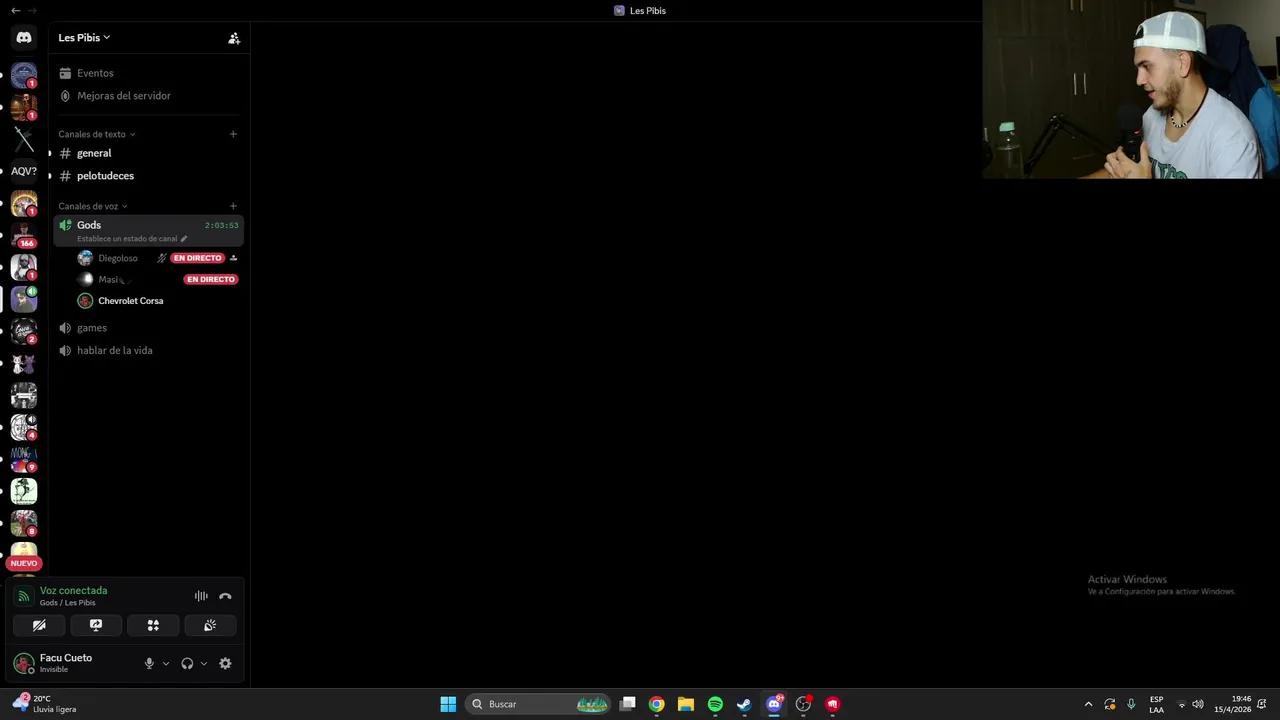Screen dimensions: 1280x720
Task: Click the webcam overlay thumbnail
Action: tap(1131, 89)
